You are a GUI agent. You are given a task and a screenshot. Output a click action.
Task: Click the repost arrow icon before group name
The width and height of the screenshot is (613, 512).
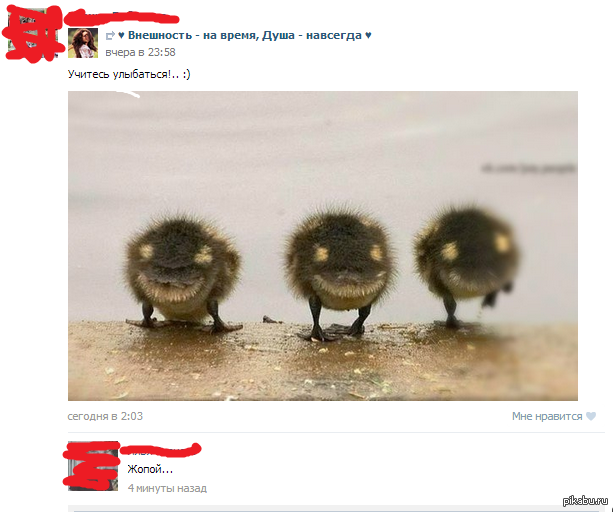click(x=110, y=36)
